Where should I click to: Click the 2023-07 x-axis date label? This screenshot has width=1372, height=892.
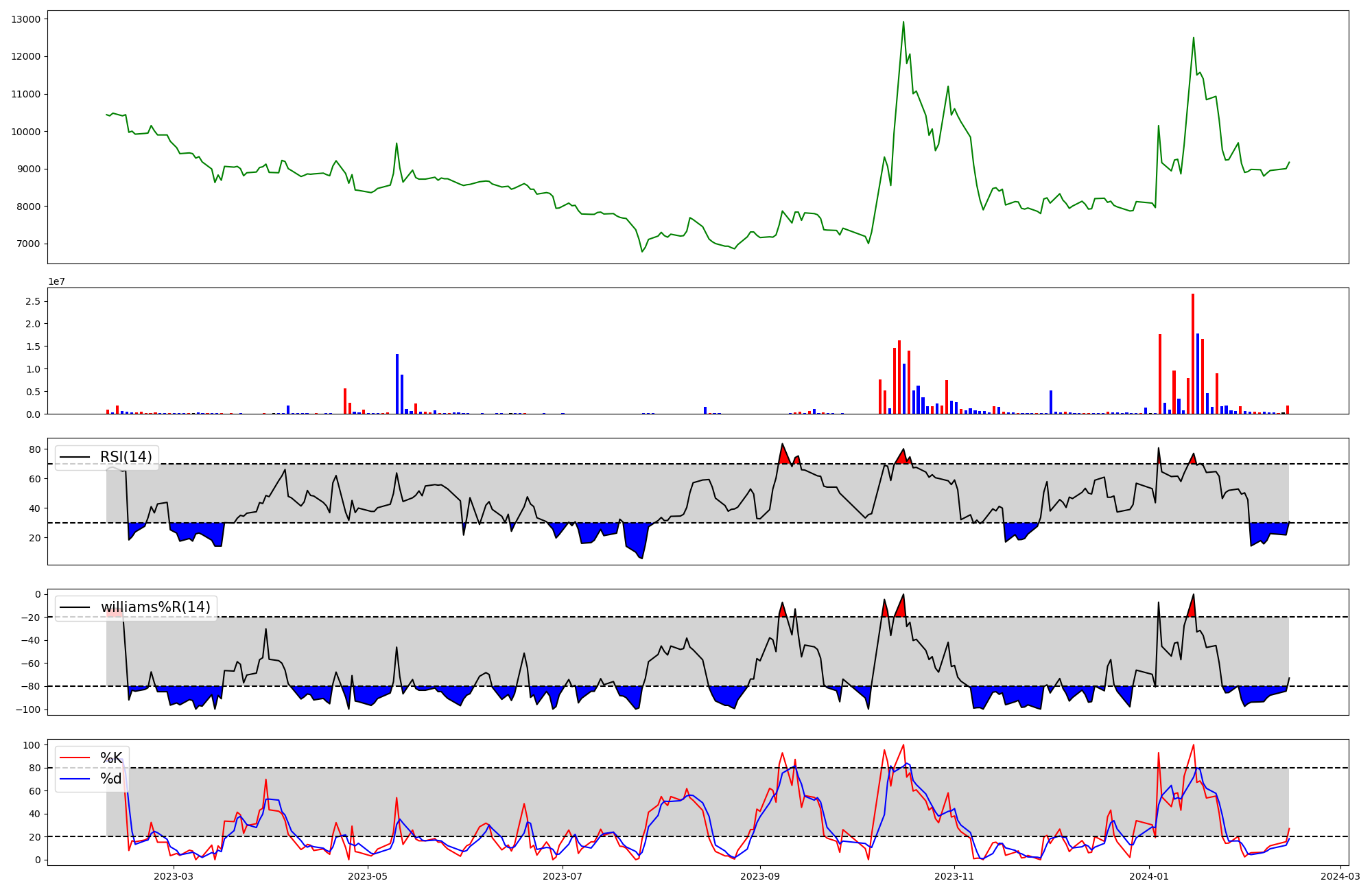tap(563, 876)
